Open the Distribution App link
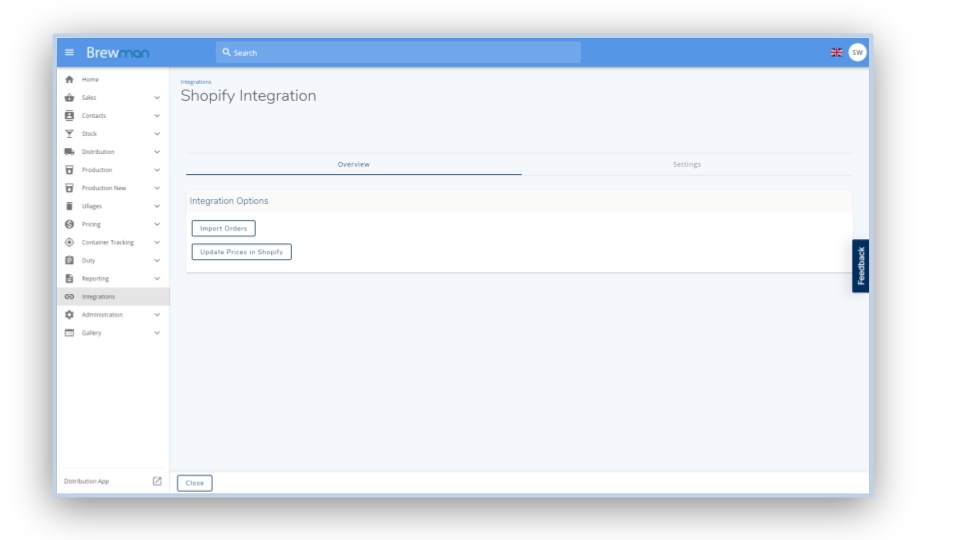This screenshot has height=540, width=960. click(86, 481)
